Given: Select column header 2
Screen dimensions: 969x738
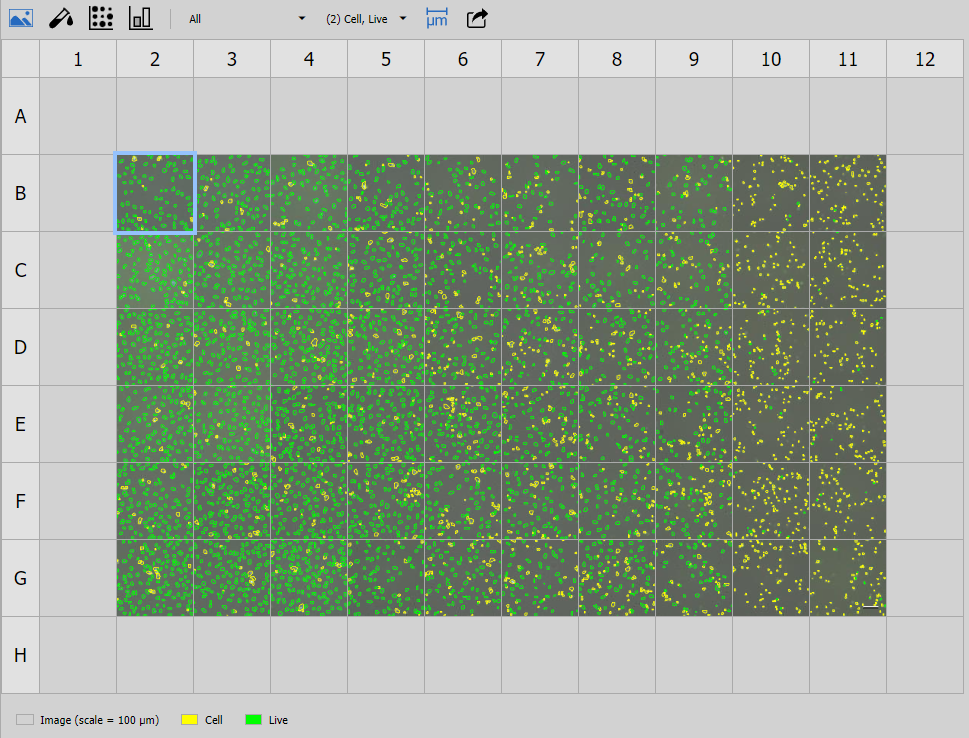Looking at the screenshot, I should [x=155, y=59].
